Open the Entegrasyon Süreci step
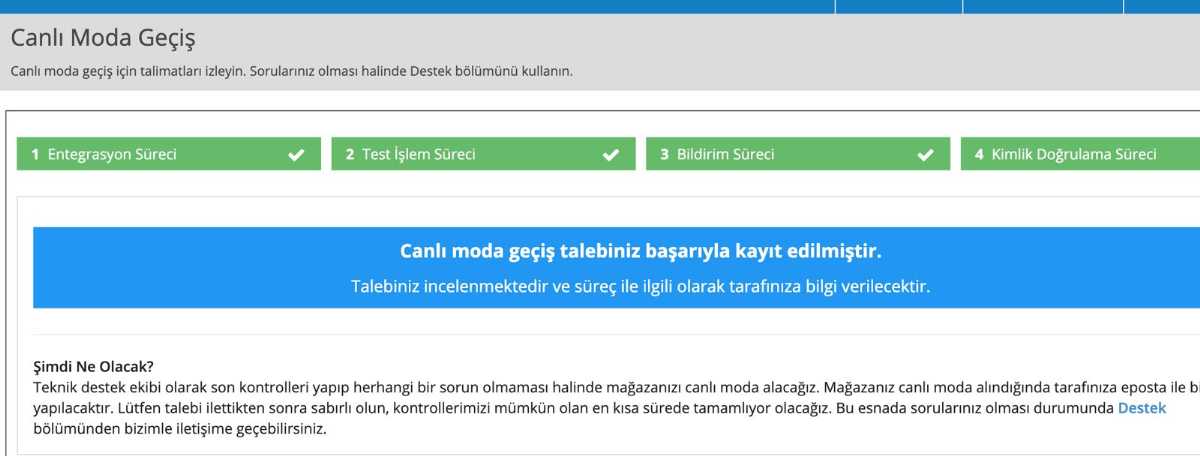The image size is (1200, 456). pyautogui.click(x=112, y=155)
